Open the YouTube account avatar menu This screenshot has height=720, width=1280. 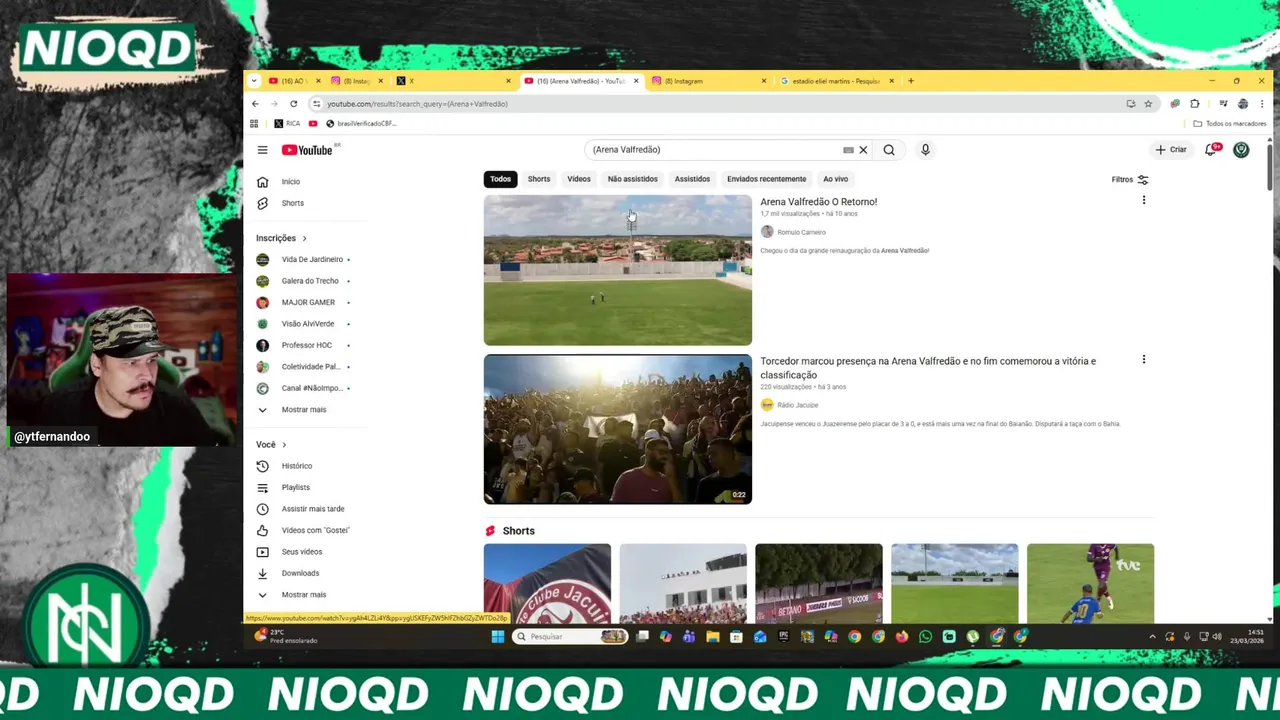1241,150
